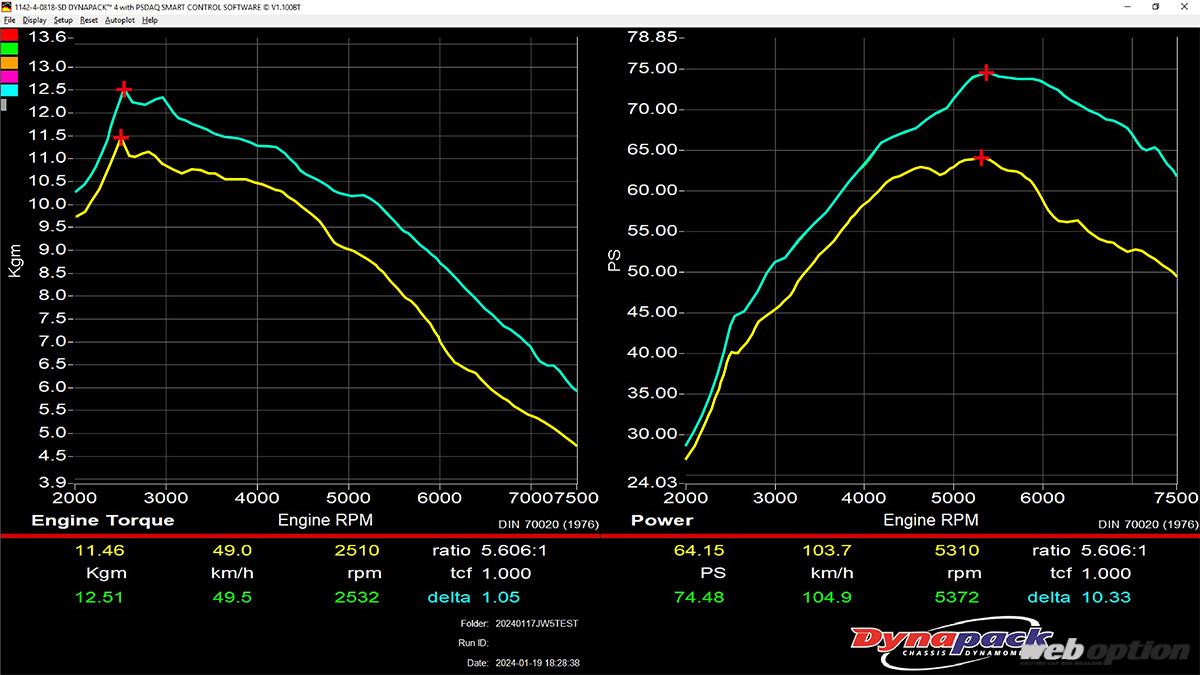Open the File menu

9,20
